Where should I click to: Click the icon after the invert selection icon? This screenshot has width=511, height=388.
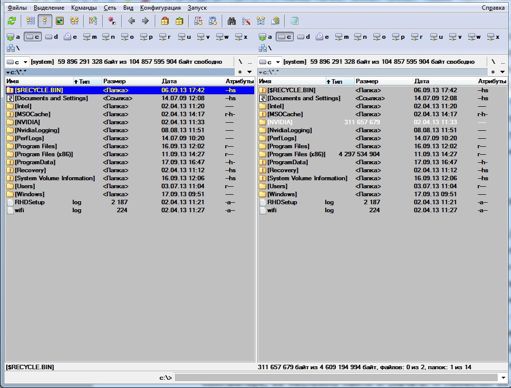112,21
